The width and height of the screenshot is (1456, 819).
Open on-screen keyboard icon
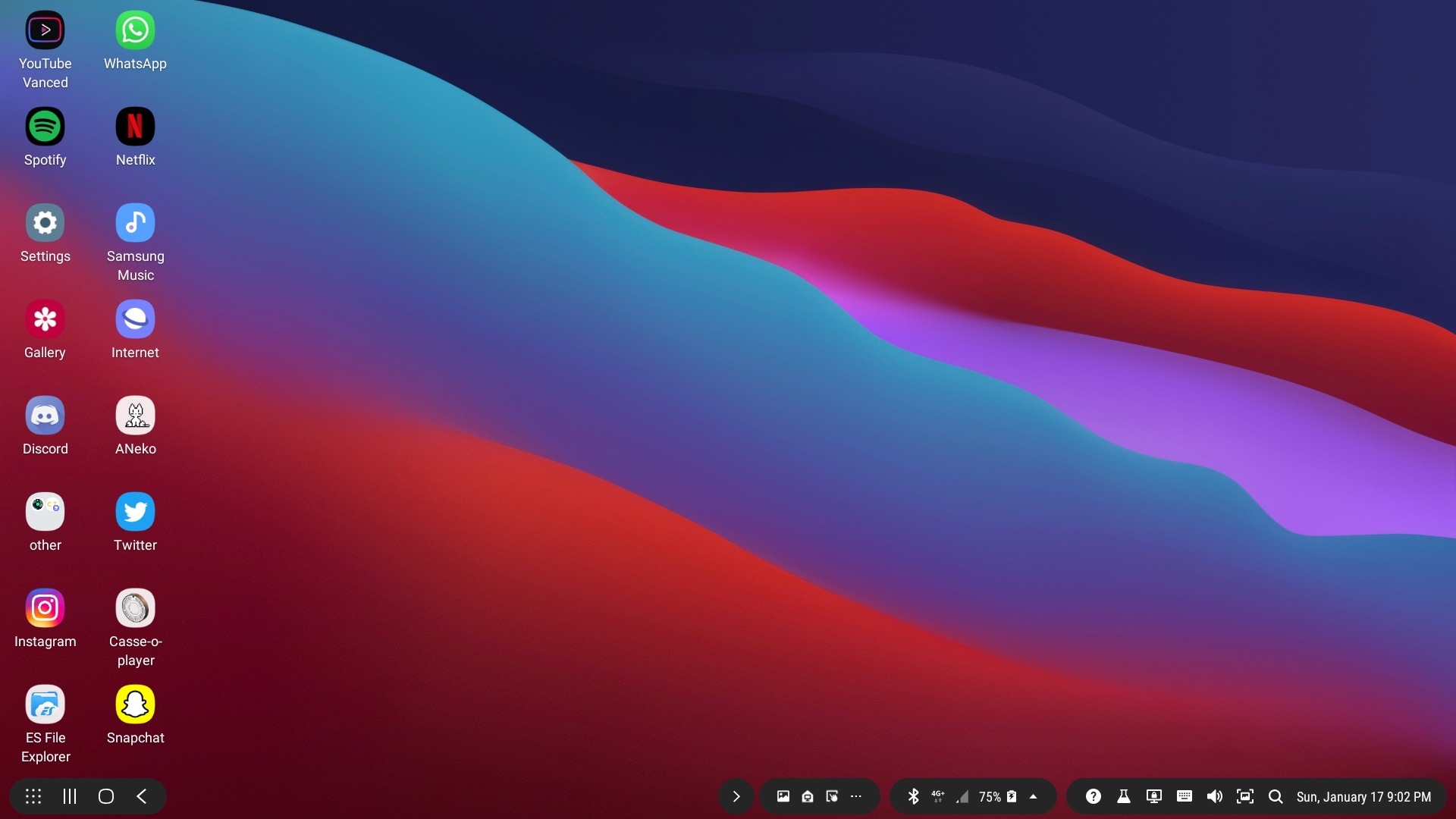pyautogui.click(x=1185, y=796)
